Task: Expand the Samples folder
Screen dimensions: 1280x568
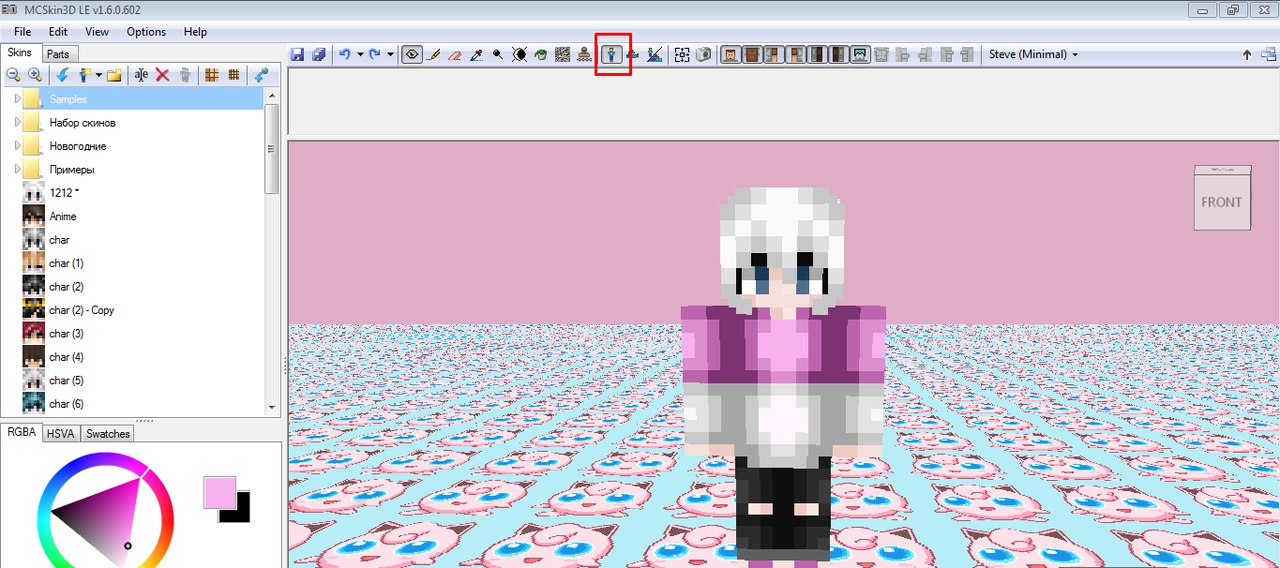Action: 17,99
